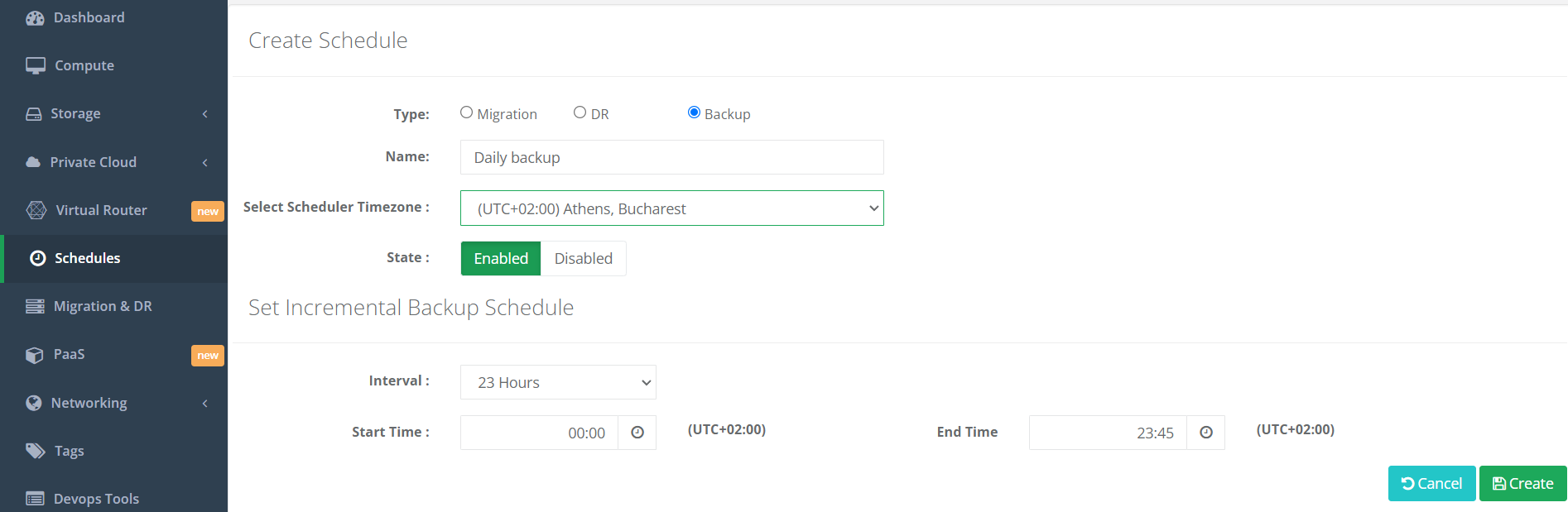1568x512 pixels.
Task: Click the Name field containing Daily backup
Action: point(672,157)
